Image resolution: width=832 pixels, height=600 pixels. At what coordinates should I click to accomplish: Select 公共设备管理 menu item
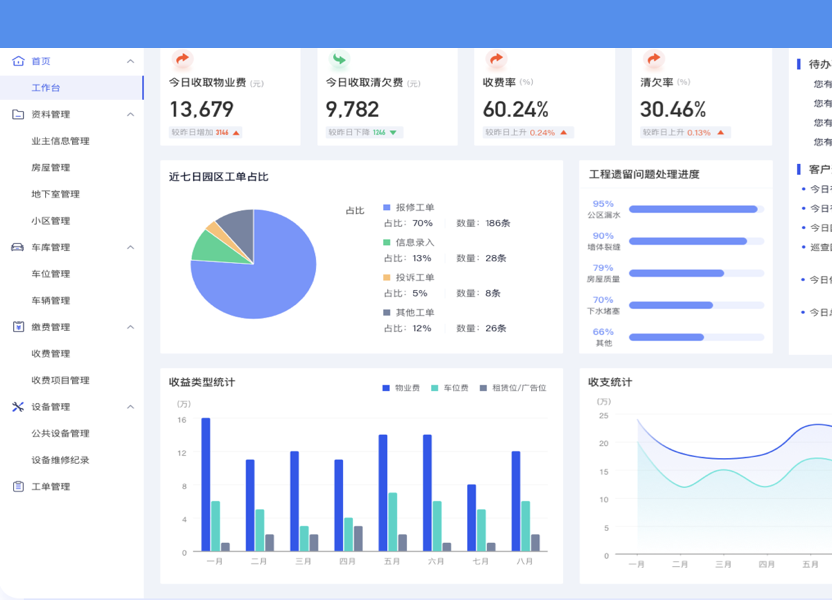tap(60, 433)
